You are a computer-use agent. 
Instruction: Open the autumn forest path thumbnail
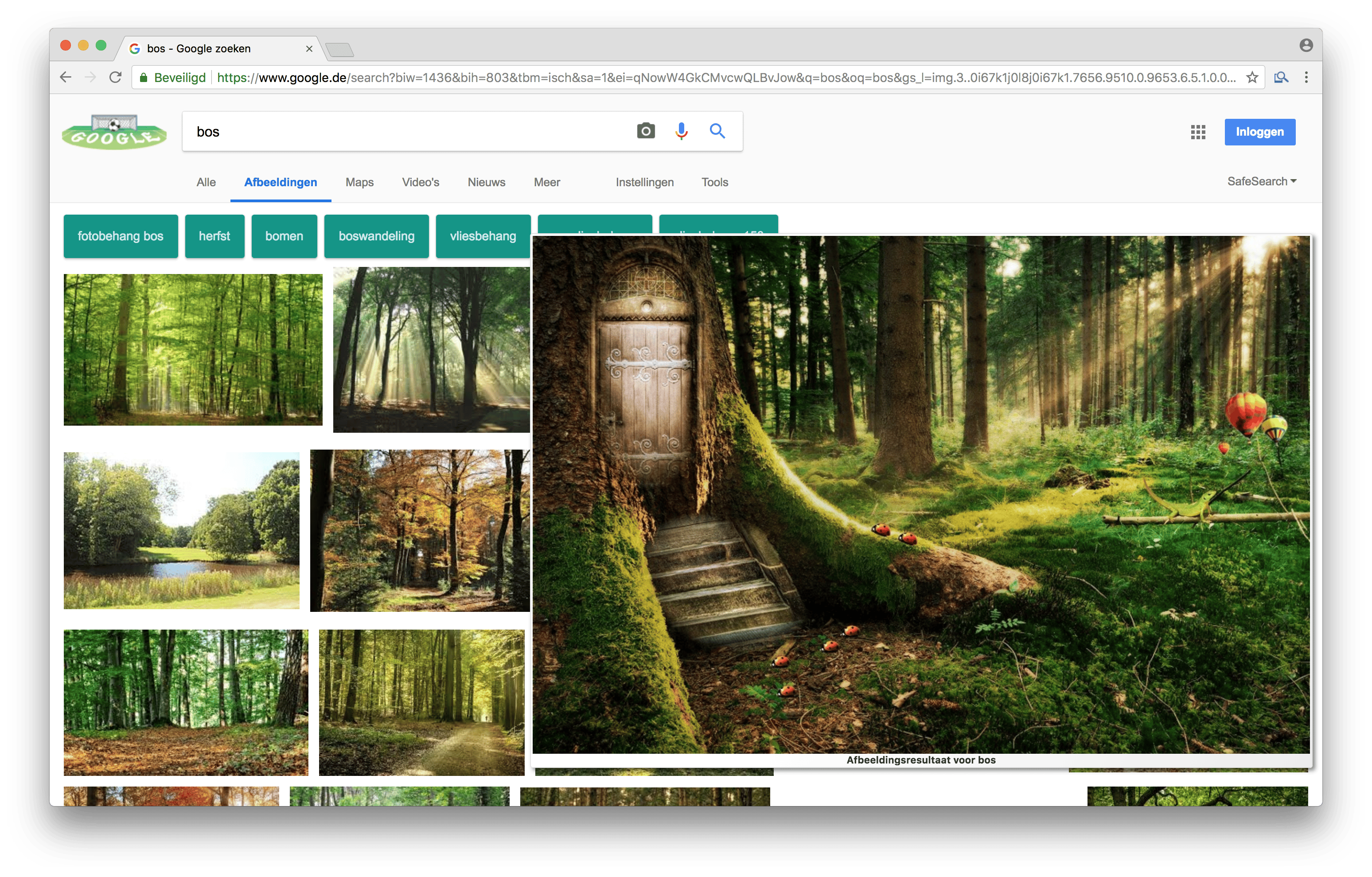pyautogui.click(x=419, y=530)
